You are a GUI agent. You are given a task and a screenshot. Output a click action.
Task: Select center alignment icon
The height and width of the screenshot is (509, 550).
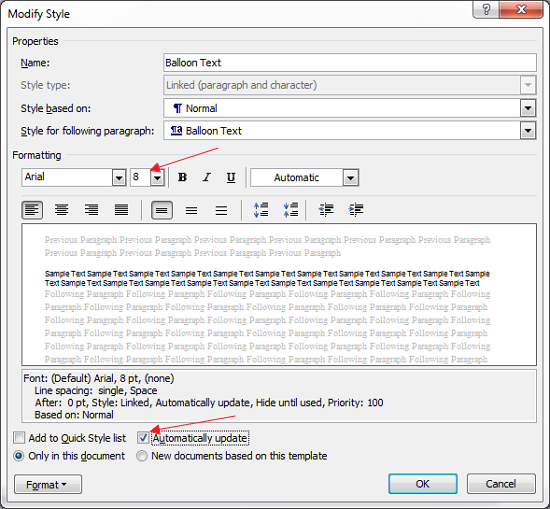(x=62, y=210)
